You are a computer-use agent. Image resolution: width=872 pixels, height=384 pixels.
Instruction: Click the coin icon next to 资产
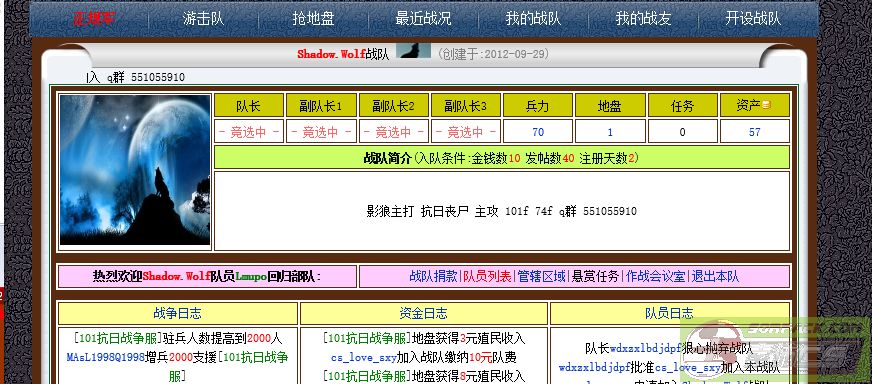766,105
